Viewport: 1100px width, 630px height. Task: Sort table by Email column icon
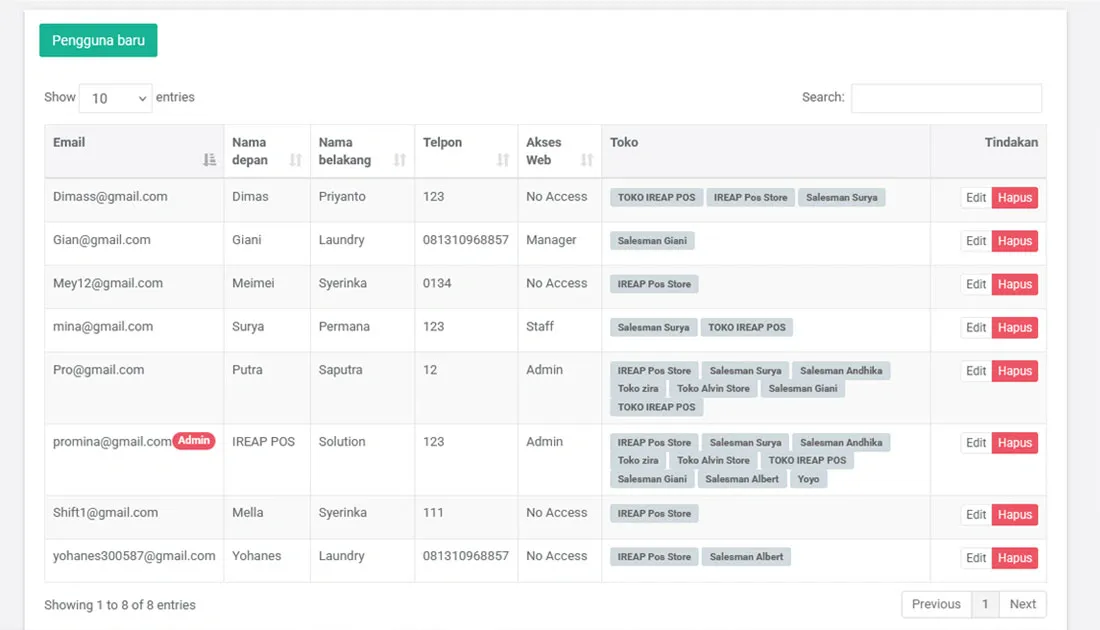click(209, 160)
